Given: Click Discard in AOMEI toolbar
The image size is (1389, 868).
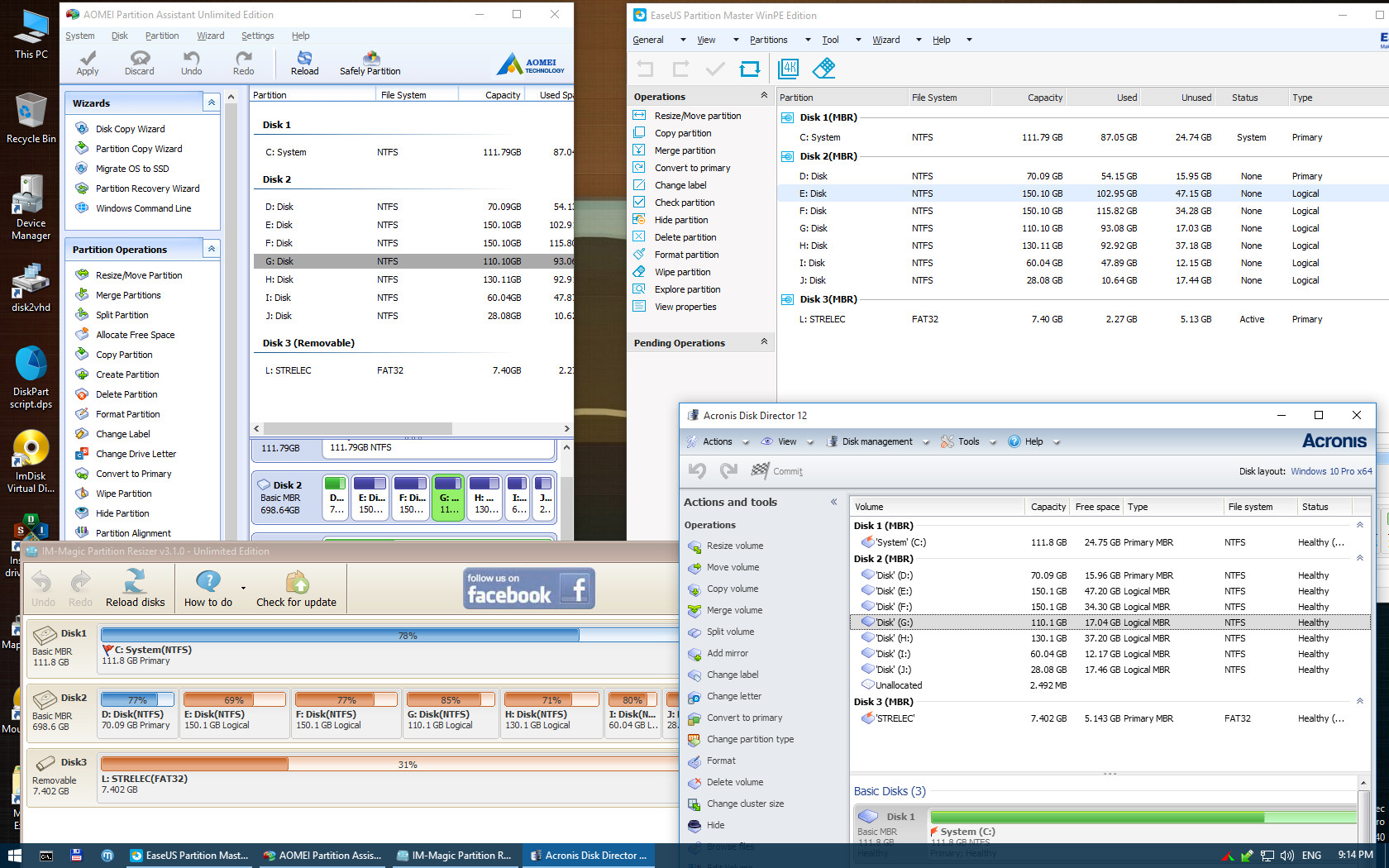Looking at the screenshot, I should [140, 63].
